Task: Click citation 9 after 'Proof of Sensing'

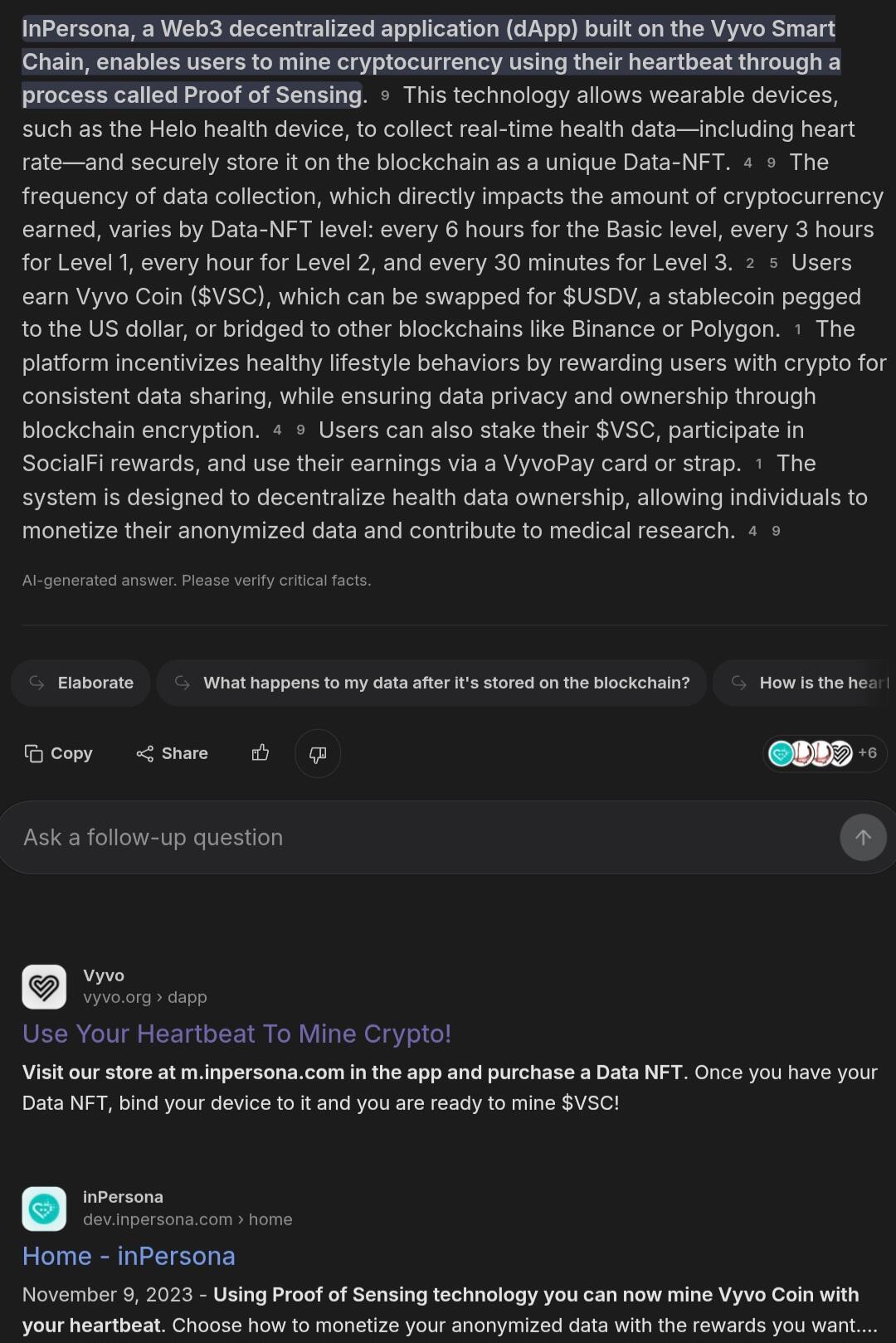Action: pyautogui.click(x=385, y=96)
